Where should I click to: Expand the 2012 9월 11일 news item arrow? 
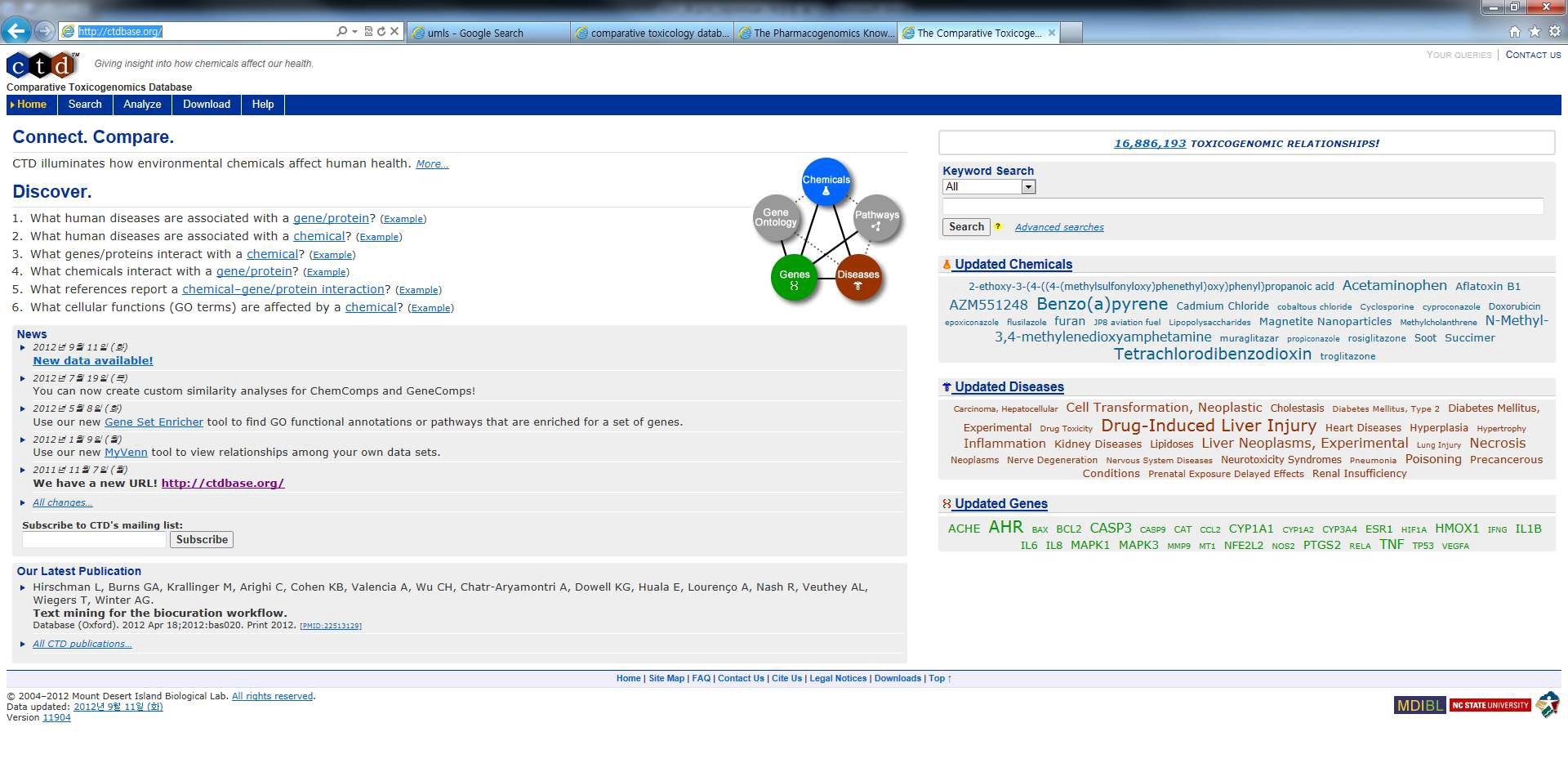23,347
